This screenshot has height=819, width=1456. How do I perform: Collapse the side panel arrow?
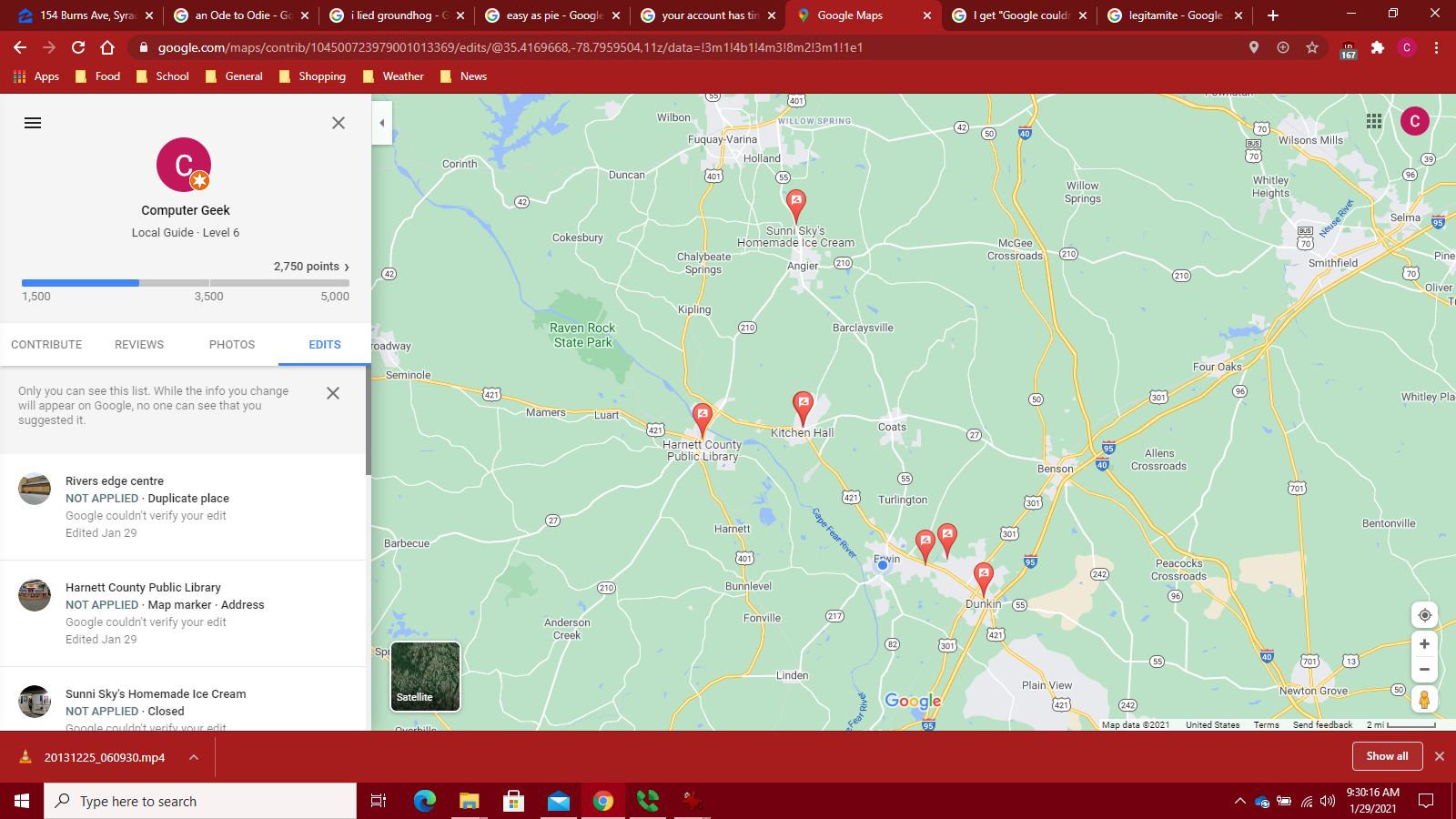(x=382, y=123)
